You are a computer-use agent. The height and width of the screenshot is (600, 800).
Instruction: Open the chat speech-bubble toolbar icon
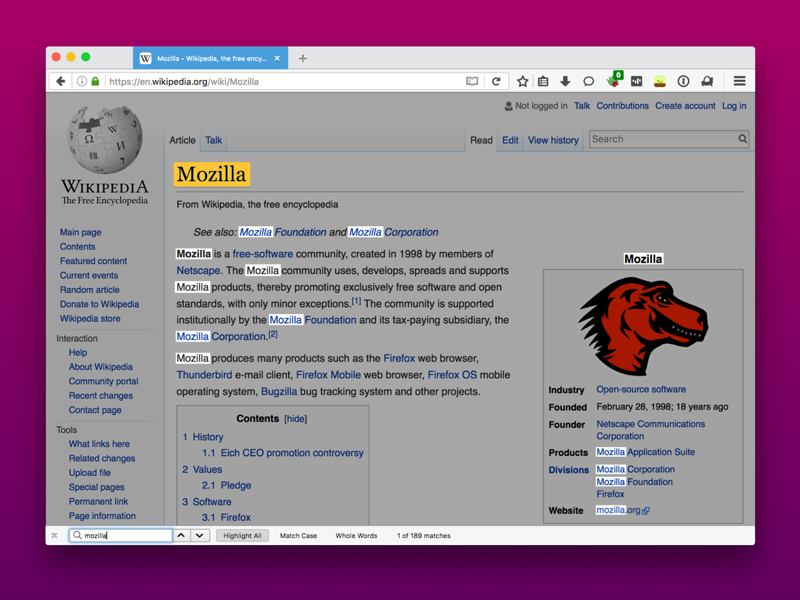click(x=588, y=81)
